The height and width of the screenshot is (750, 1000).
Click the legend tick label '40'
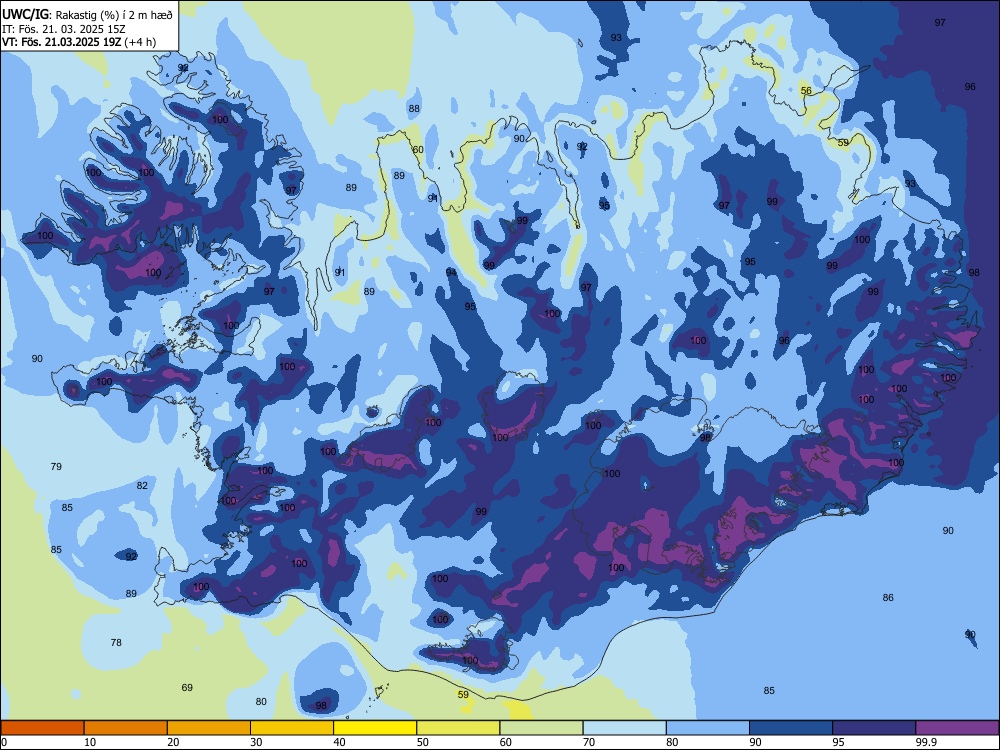pos(340,742)
